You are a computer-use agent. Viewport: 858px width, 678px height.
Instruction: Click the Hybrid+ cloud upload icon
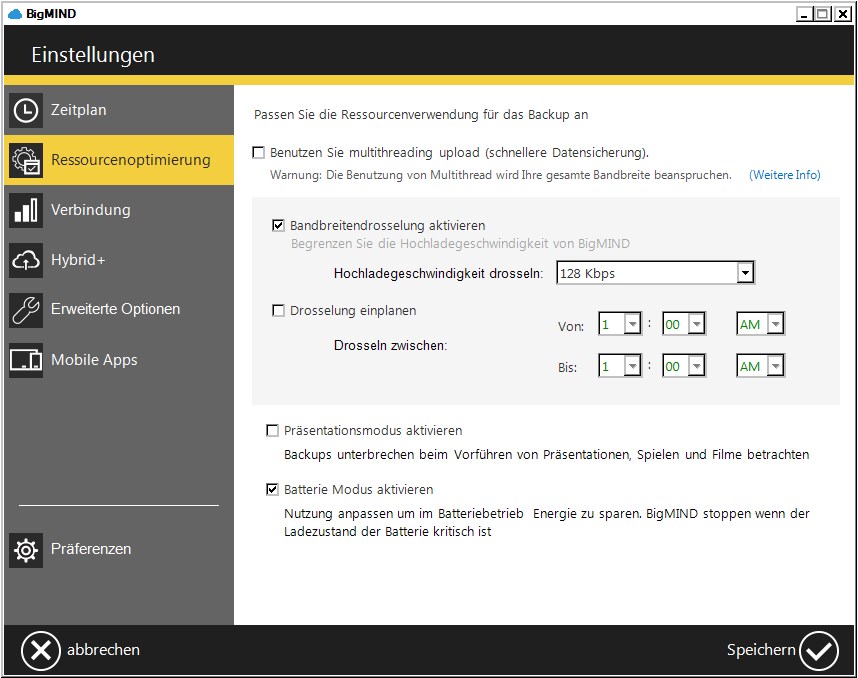pos(26,260)
